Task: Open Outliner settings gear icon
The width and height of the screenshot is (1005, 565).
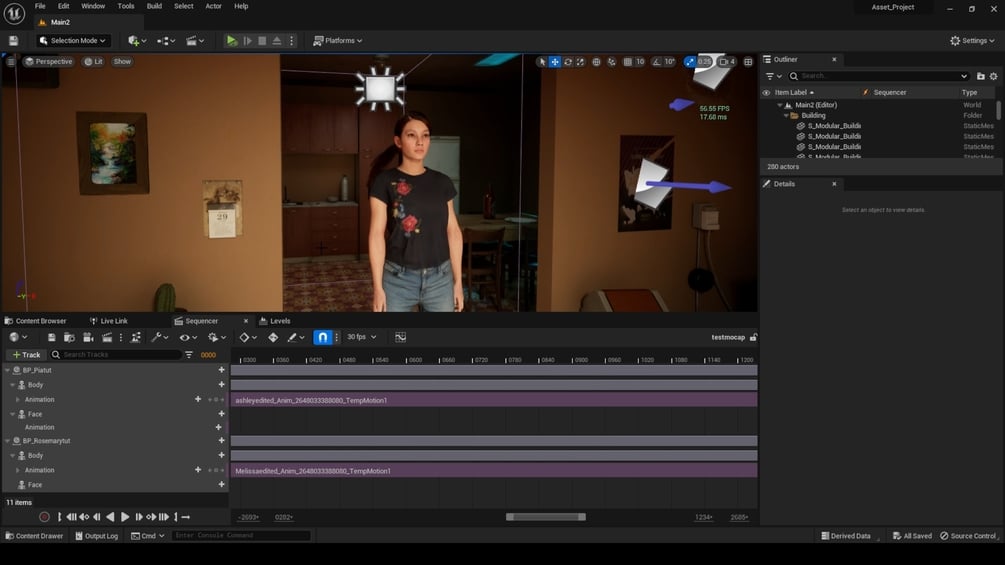Action: (x=993, y=76)
